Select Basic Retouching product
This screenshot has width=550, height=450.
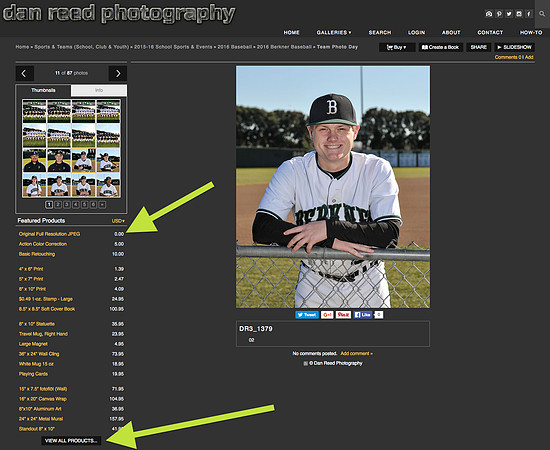click(37, 254)
